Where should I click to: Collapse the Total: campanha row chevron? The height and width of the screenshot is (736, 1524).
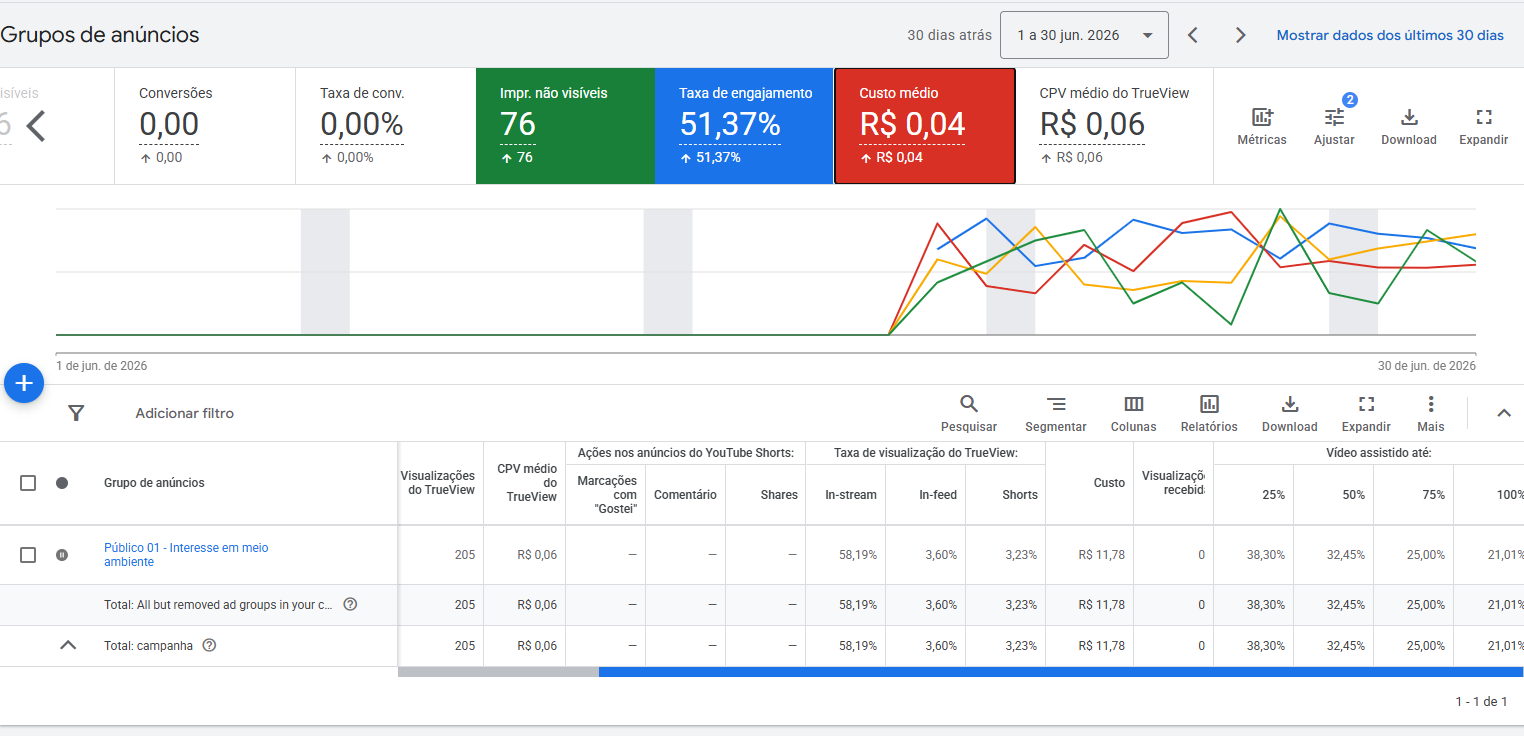coord(68,645)
